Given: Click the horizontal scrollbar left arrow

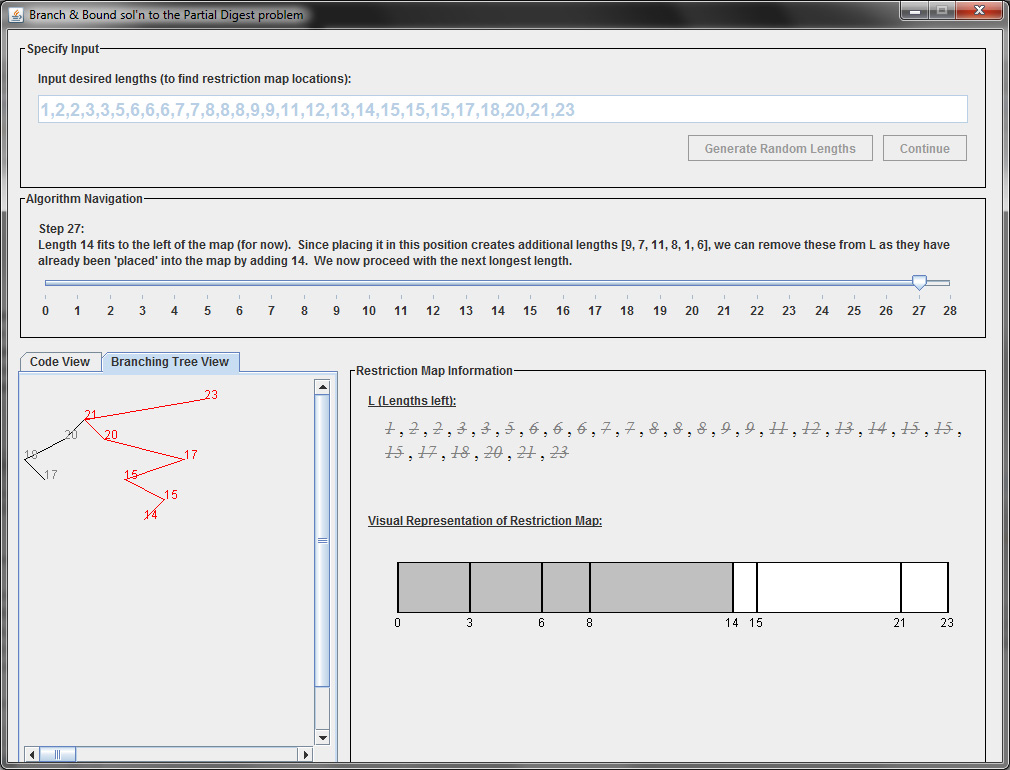Looking at the screenshot, I should pos(32,754).
